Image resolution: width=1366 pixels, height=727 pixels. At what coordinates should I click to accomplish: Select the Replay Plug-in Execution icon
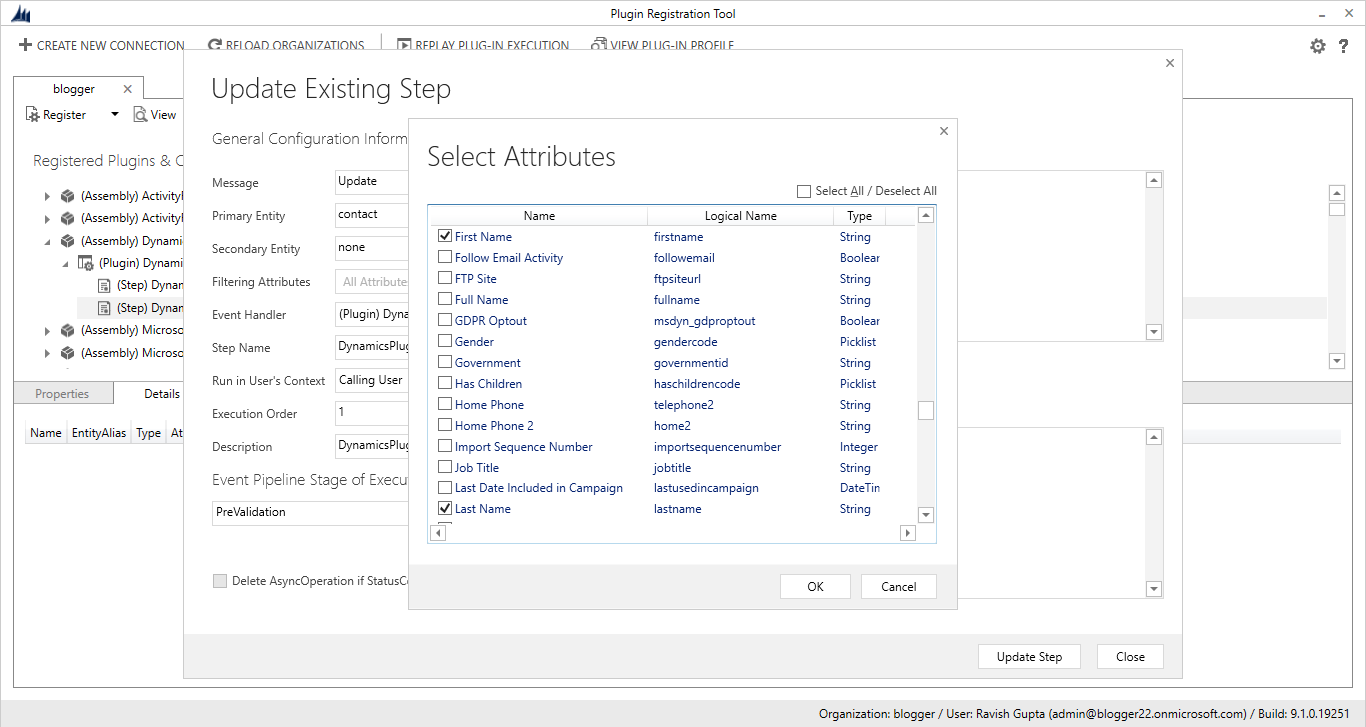coord(403,45)
